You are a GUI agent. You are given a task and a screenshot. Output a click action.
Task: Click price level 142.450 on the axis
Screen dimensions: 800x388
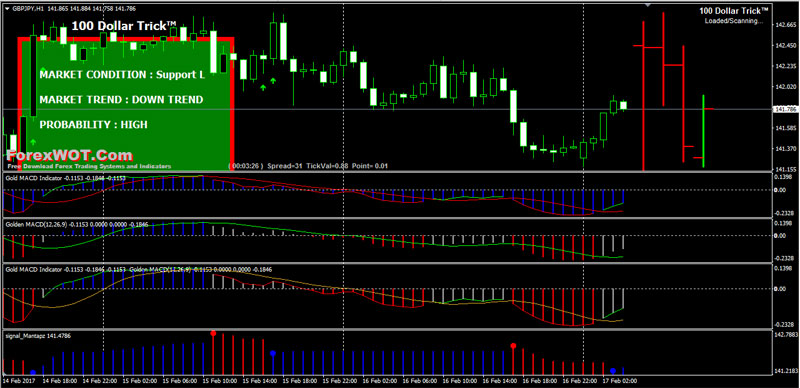click(786, 45)
